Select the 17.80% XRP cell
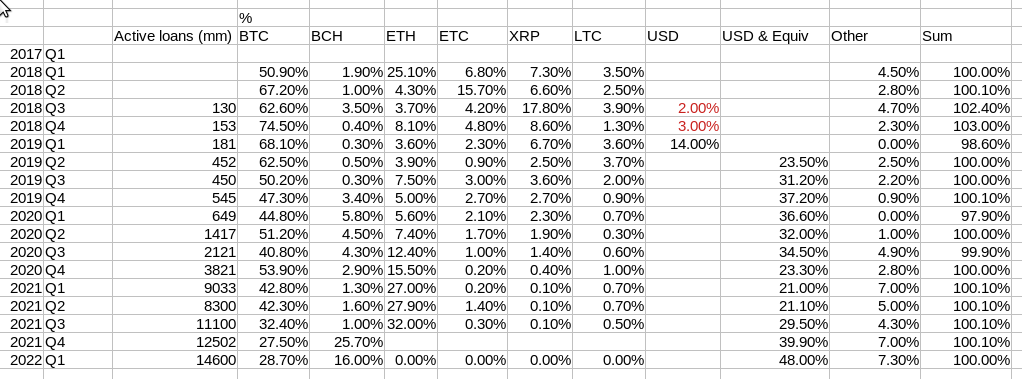The height and width of the screenshot is (379, 1022). click(x=540, y=108)
